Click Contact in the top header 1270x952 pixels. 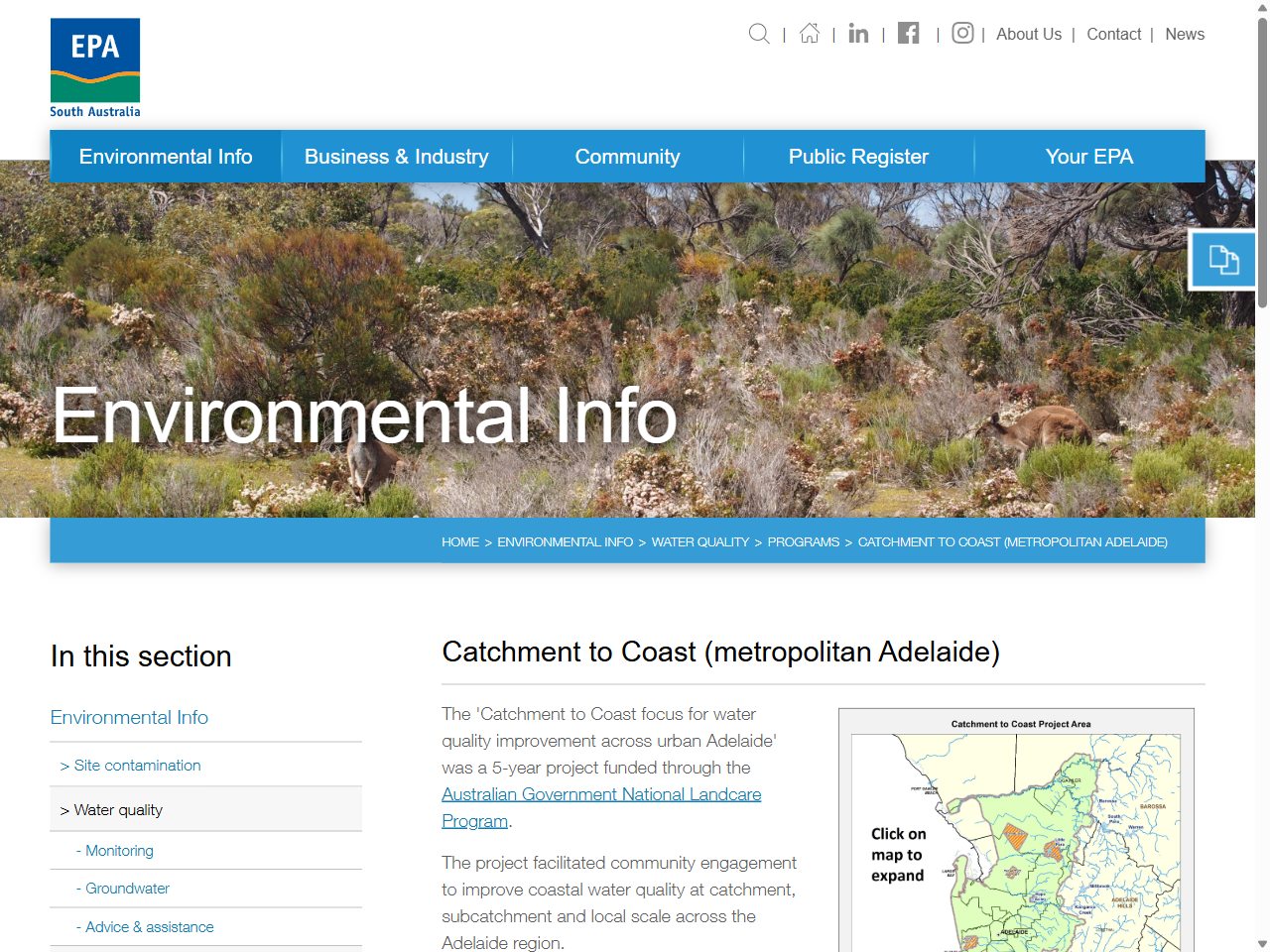pos(1113,34)
